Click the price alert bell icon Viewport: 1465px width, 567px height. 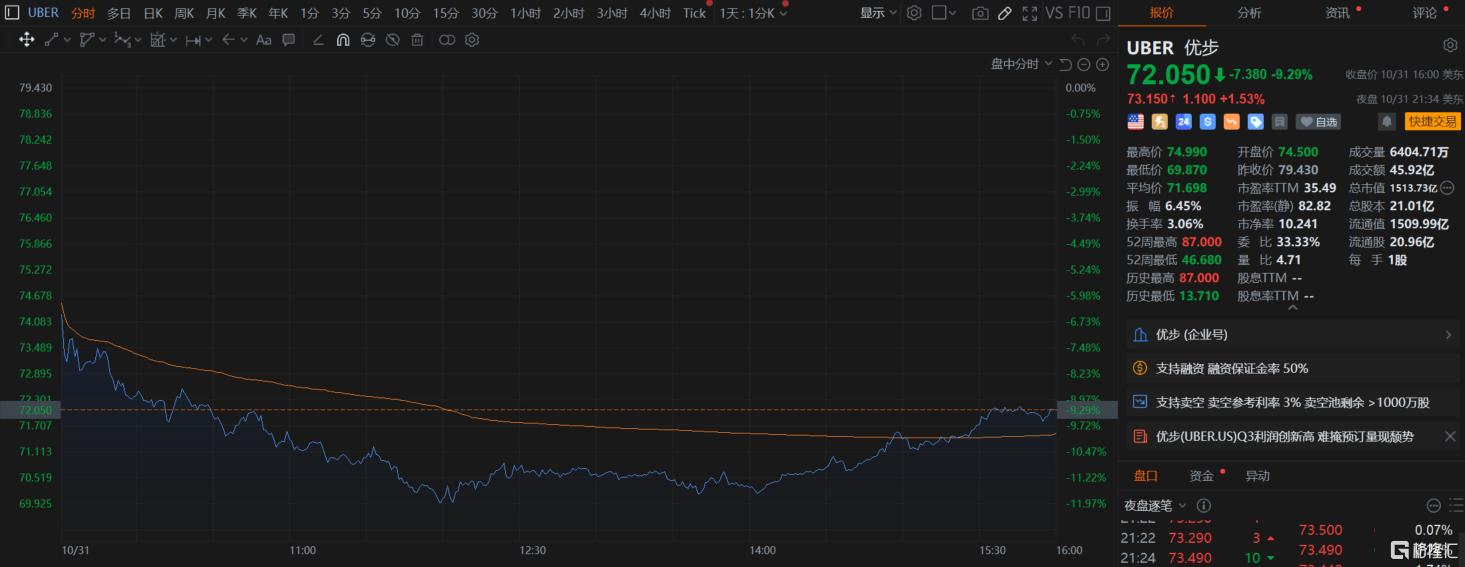pyautogui.click(x=1387, y=121)
